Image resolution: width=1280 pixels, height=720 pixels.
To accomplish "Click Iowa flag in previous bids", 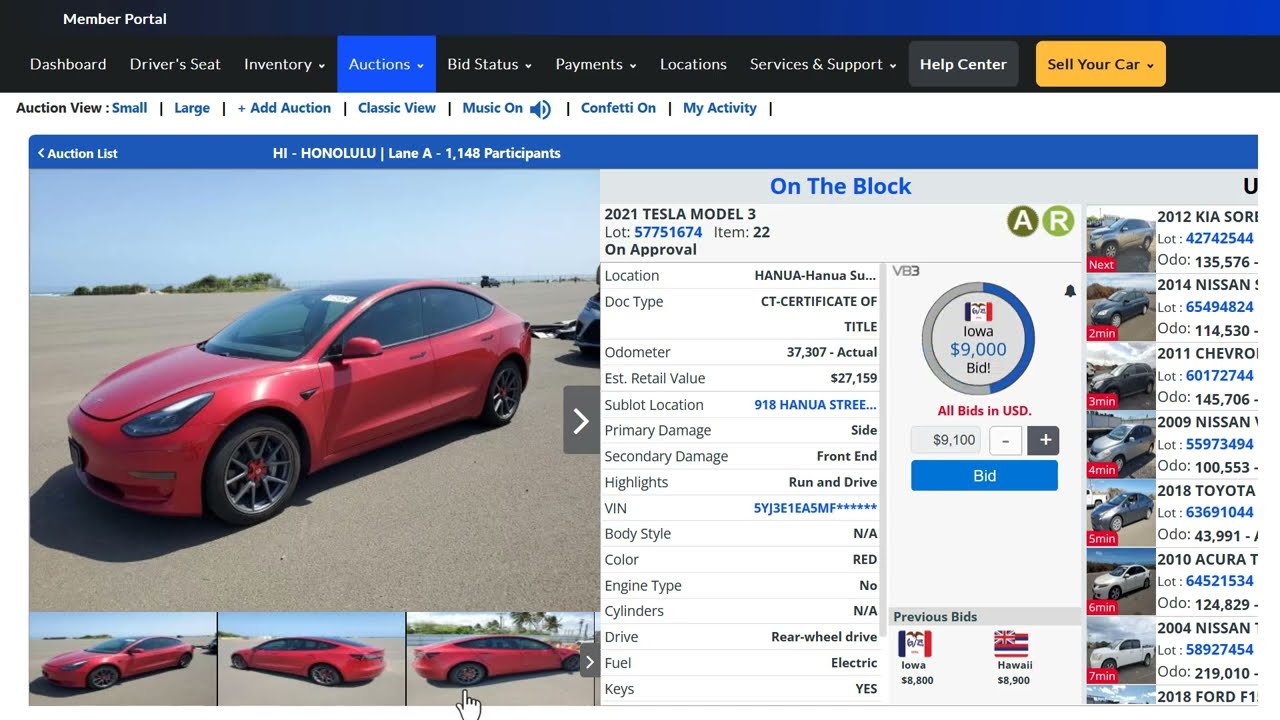I will pyautogui.click(x=914, y=644).
